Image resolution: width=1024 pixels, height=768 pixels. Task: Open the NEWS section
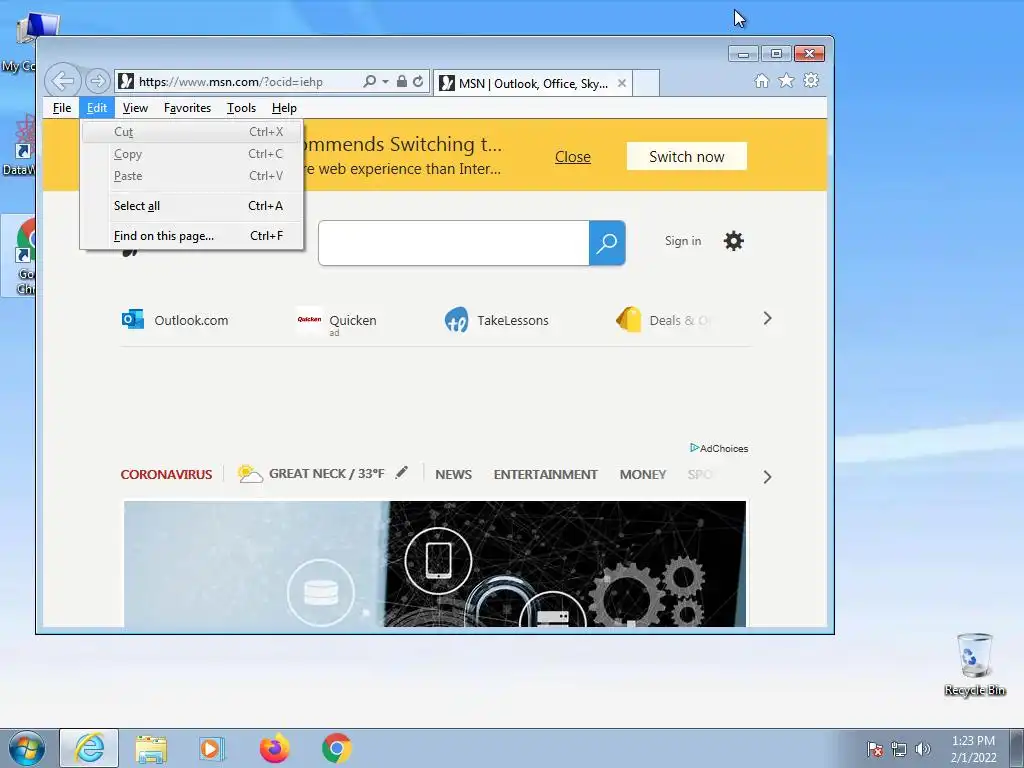[453, 475]
